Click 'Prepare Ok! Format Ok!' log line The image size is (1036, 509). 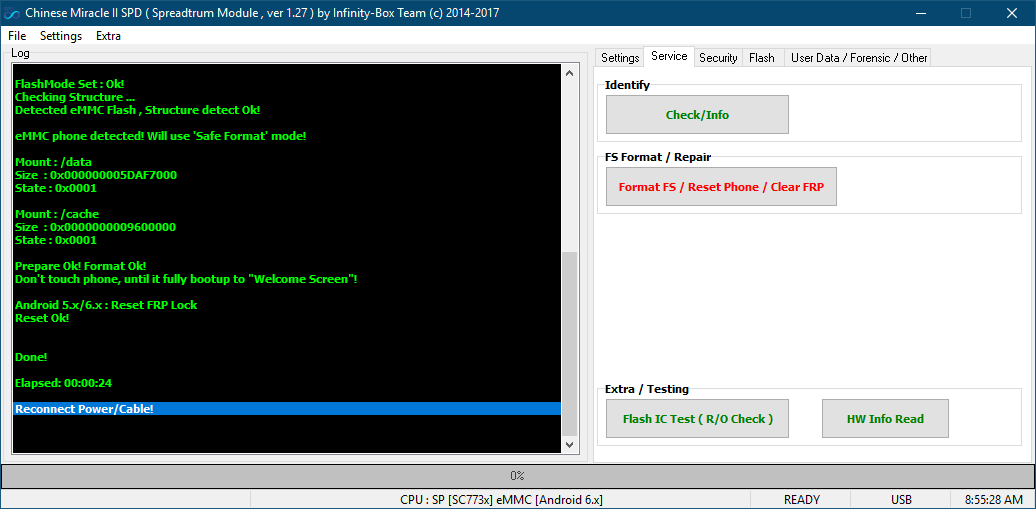pos(80,266)
